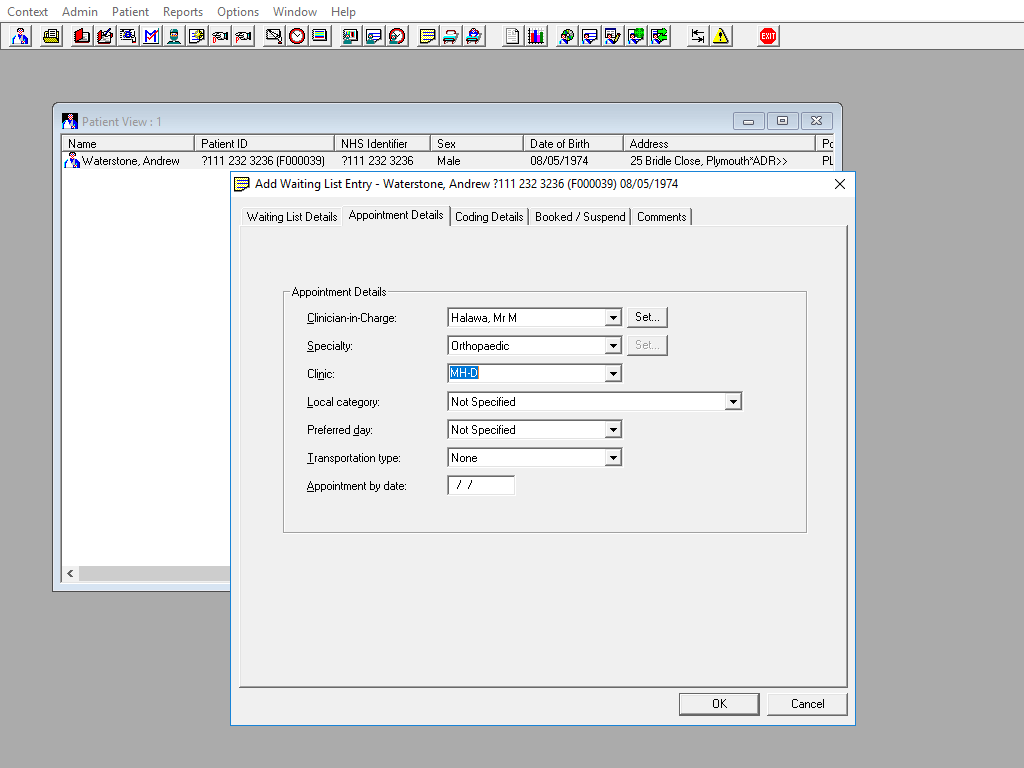Screen dimensions: 1024x768
Task: Click the colored bar chart icon
Action: click(x=536, y=36)
